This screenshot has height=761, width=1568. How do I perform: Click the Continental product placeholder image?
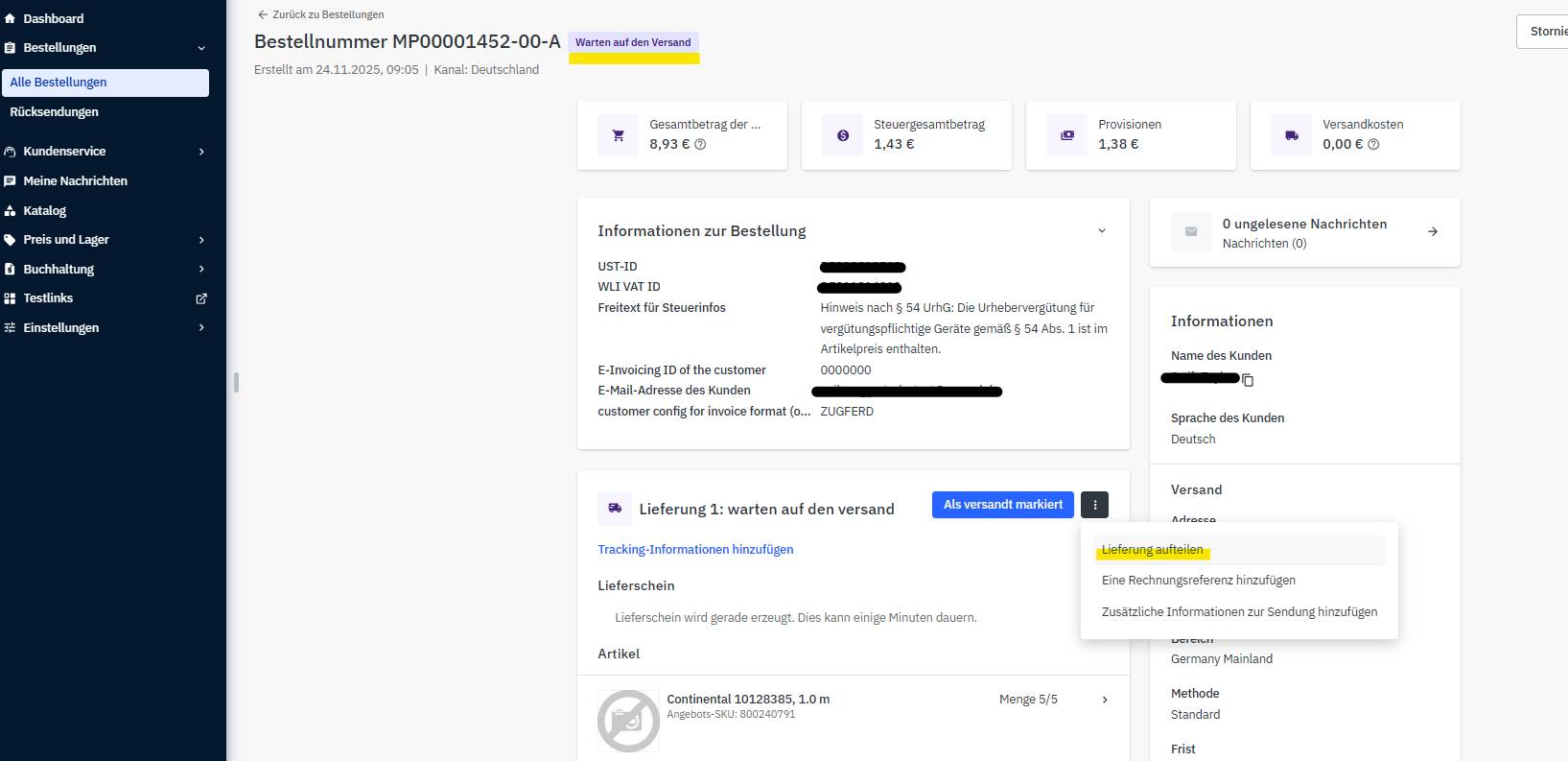tap(628, 720)
